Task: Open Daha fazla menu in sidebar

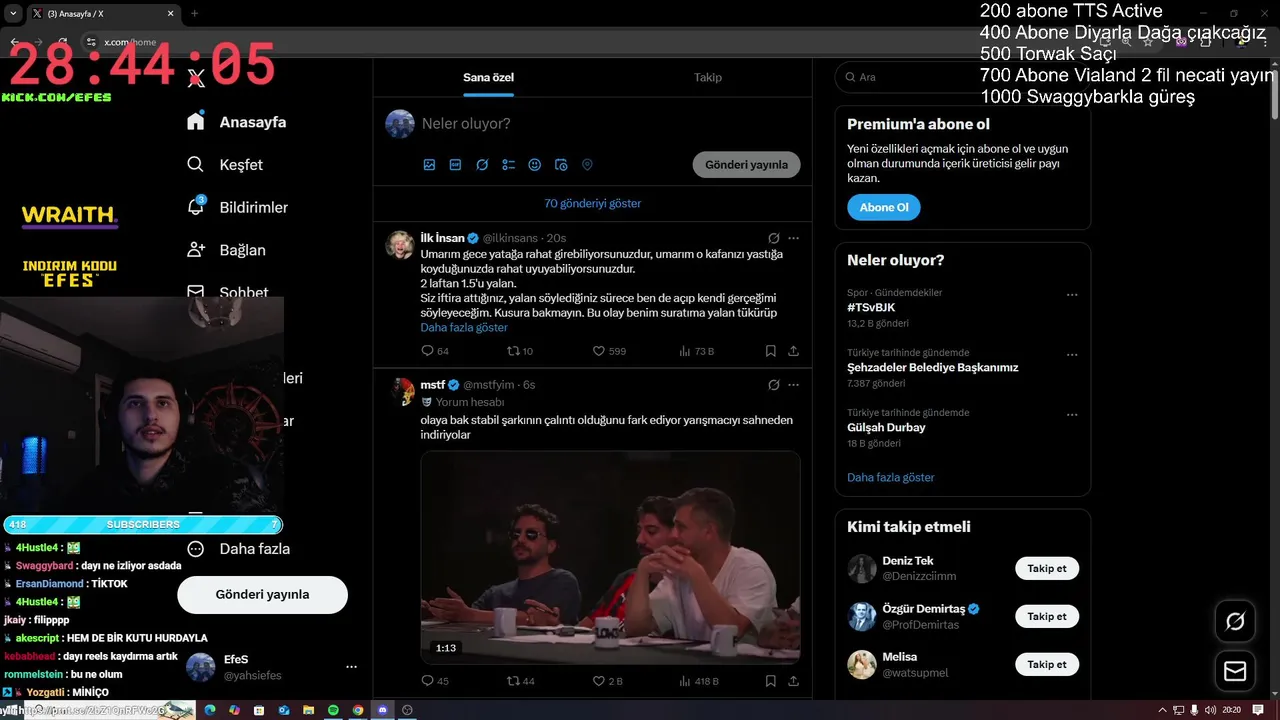Action: pyautogui.click(x=238, y=549)
